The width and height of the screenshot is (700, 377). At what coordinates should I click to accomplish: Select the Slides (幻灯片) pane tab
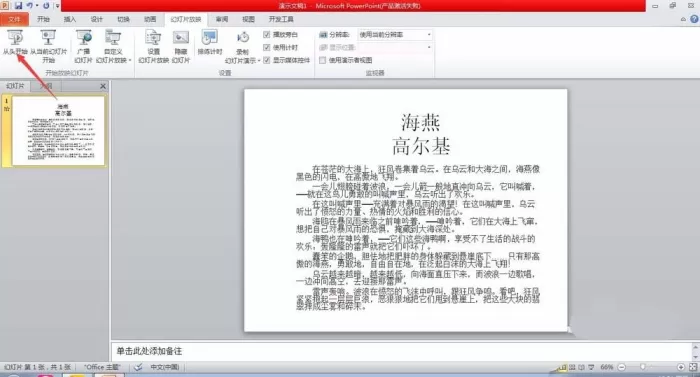15,86
